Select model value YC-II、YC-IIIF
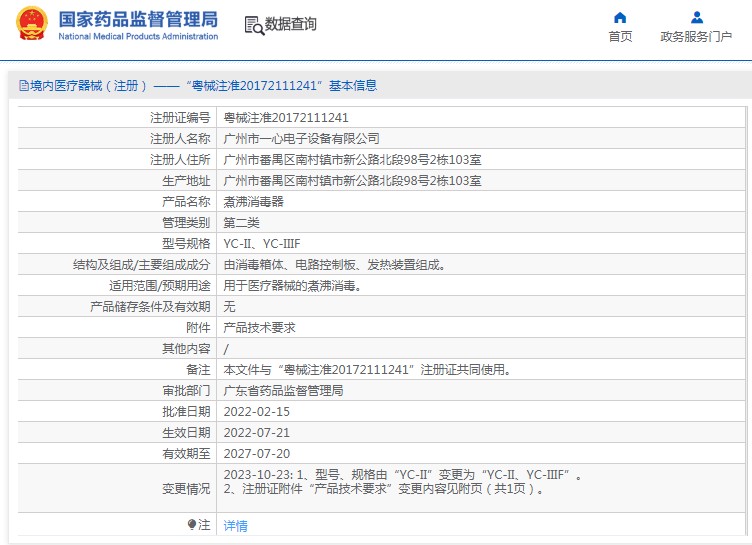Screen dimensions: 752x545 (x=262, y=244)
